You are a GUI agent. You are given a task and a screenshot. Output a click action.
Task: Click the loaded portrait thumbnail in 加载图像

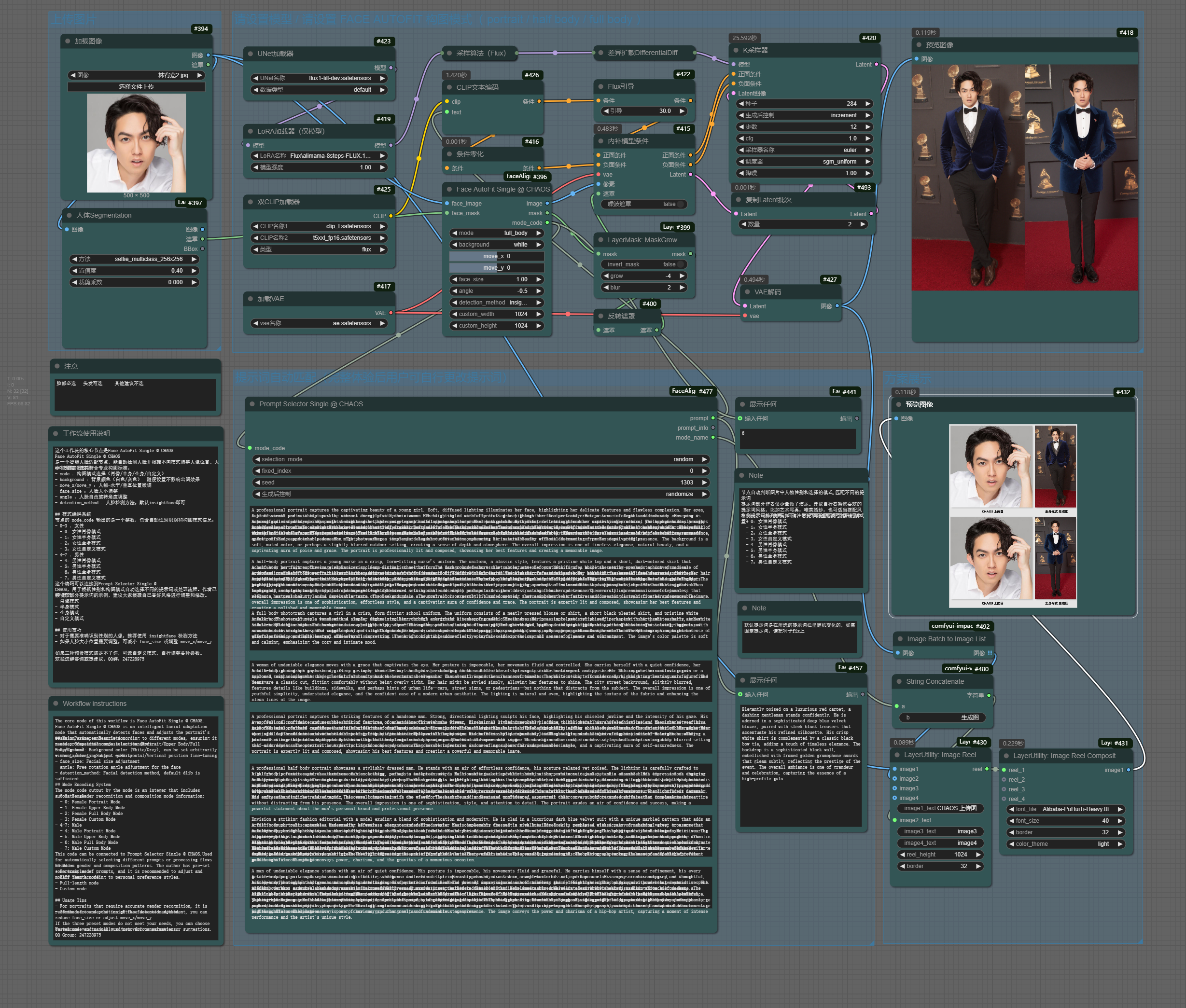click(136, 143)
